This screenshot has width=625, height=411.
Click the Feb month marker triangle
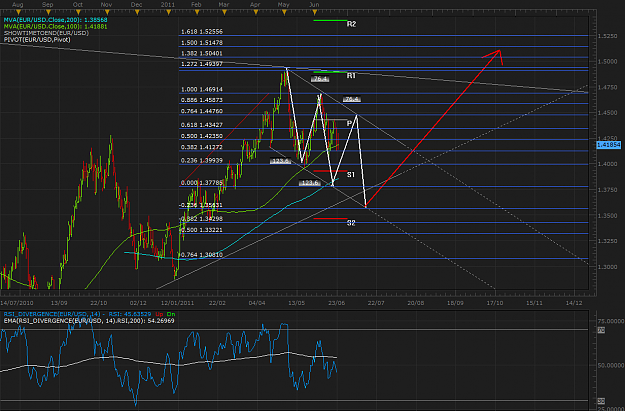197,13
